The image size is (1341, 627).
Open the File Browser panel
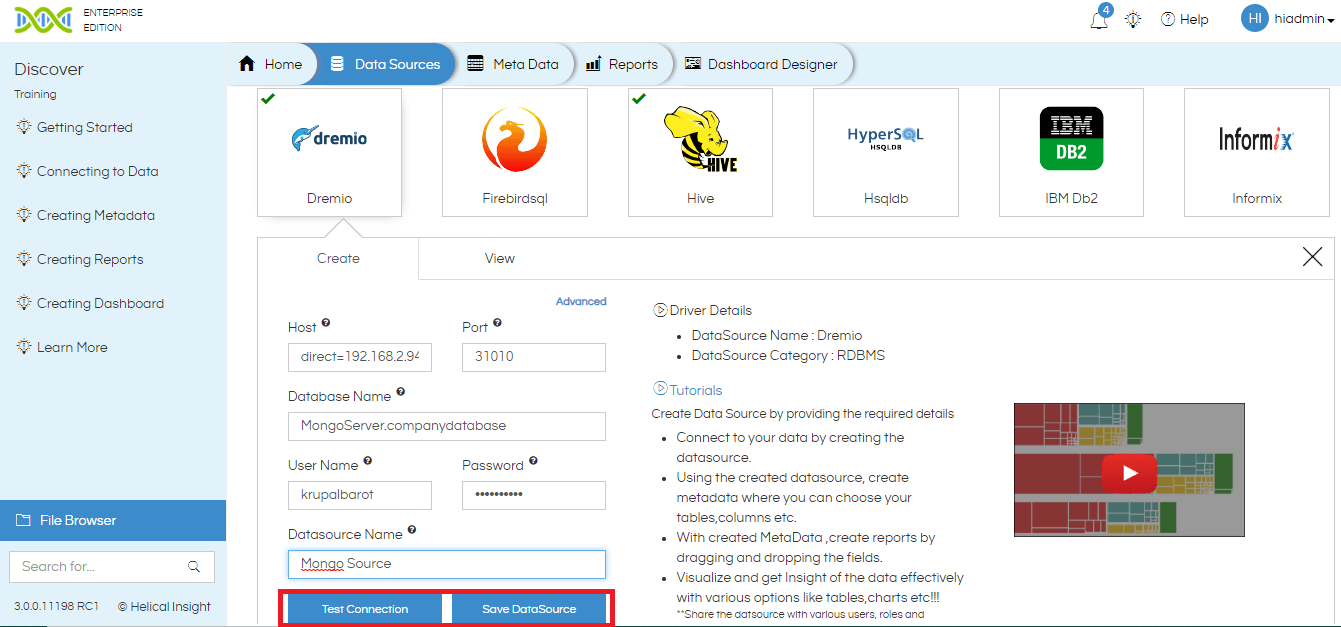click(x=113, y=520)
